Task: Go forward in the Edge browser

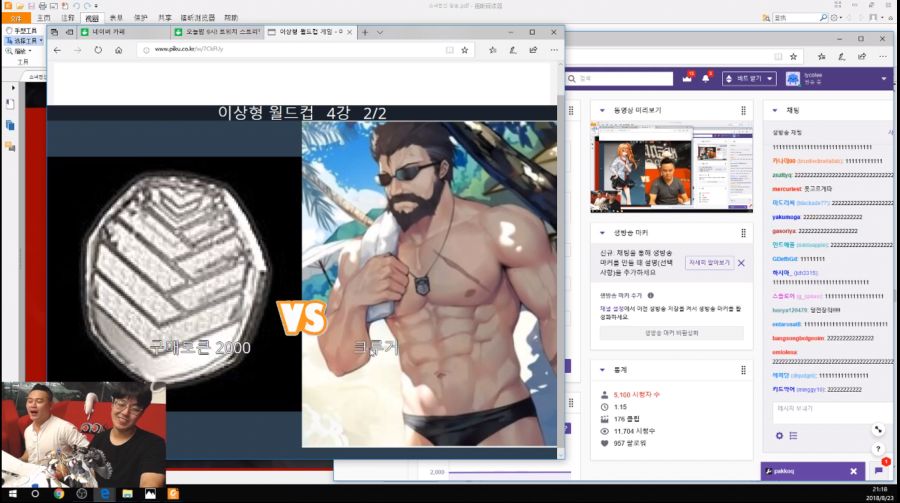Action: (x=77, y=51)
